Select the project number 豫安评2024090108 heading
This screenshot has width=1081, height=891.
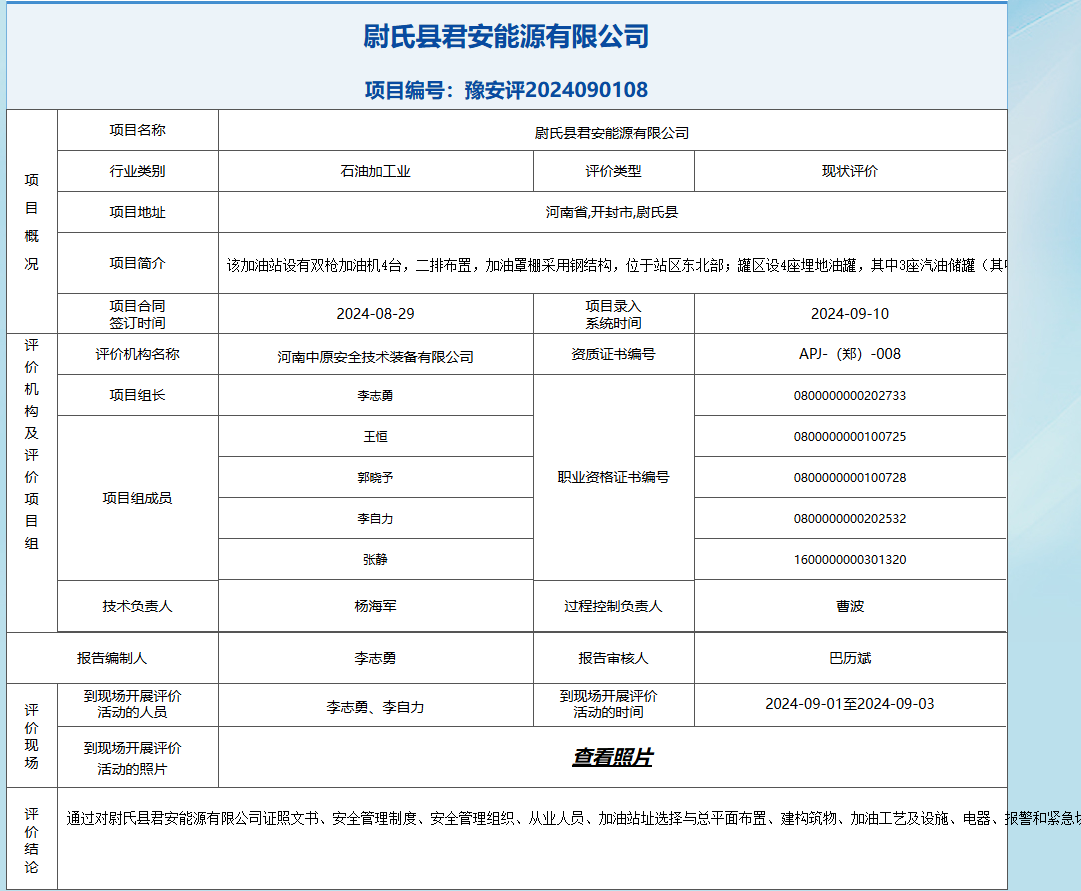pos(507,90)
